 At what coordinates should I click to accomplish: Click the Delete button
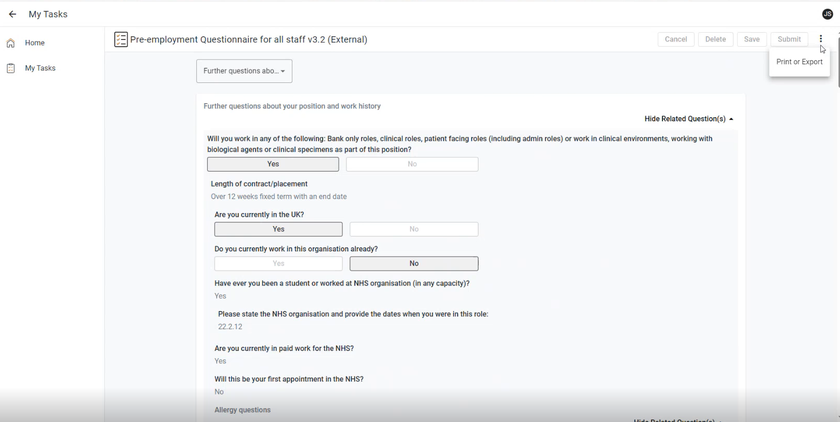point(716,39)
